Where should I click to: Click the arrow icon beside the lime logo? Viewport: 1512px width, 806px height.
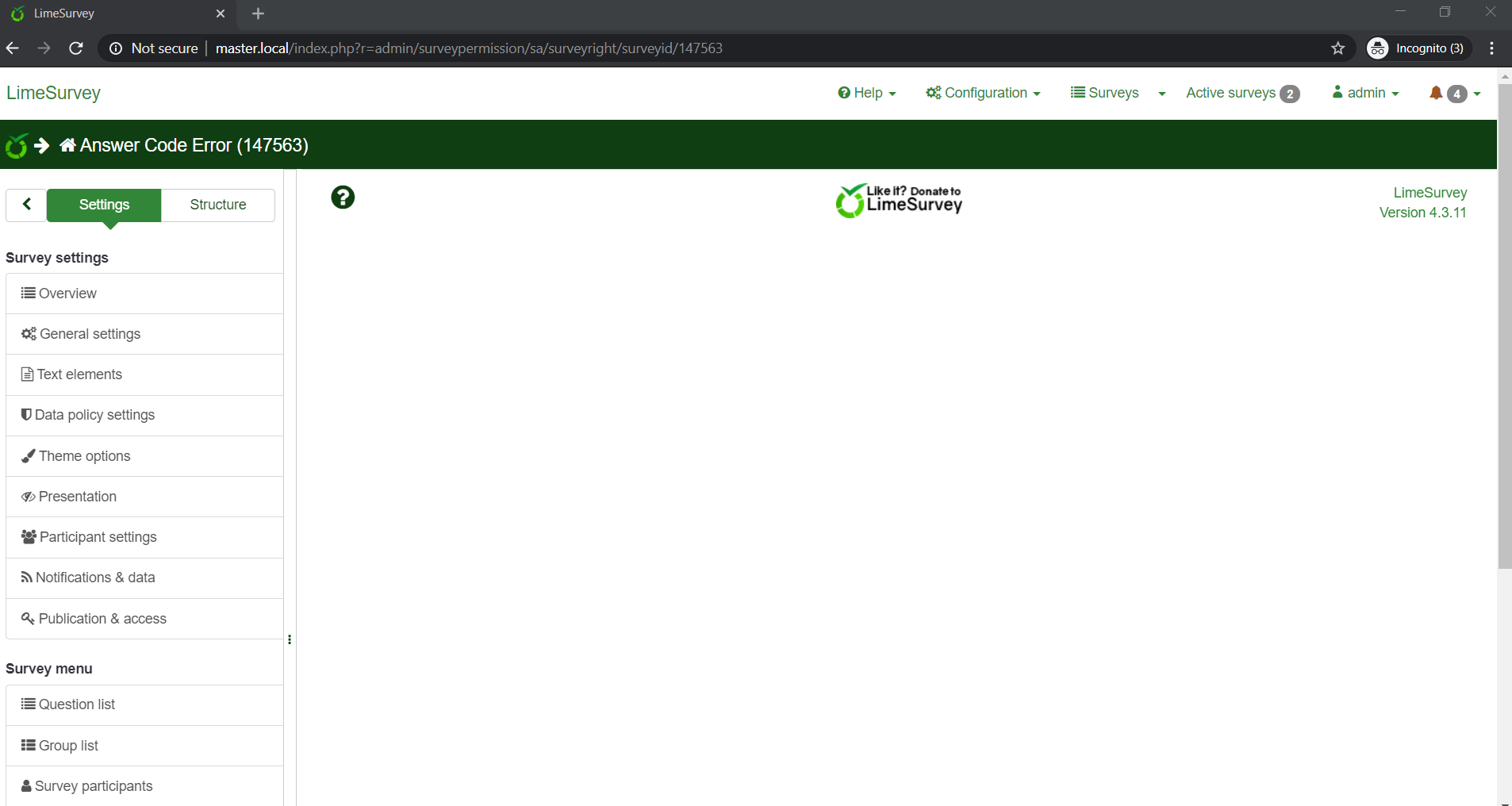coord(42,145)
